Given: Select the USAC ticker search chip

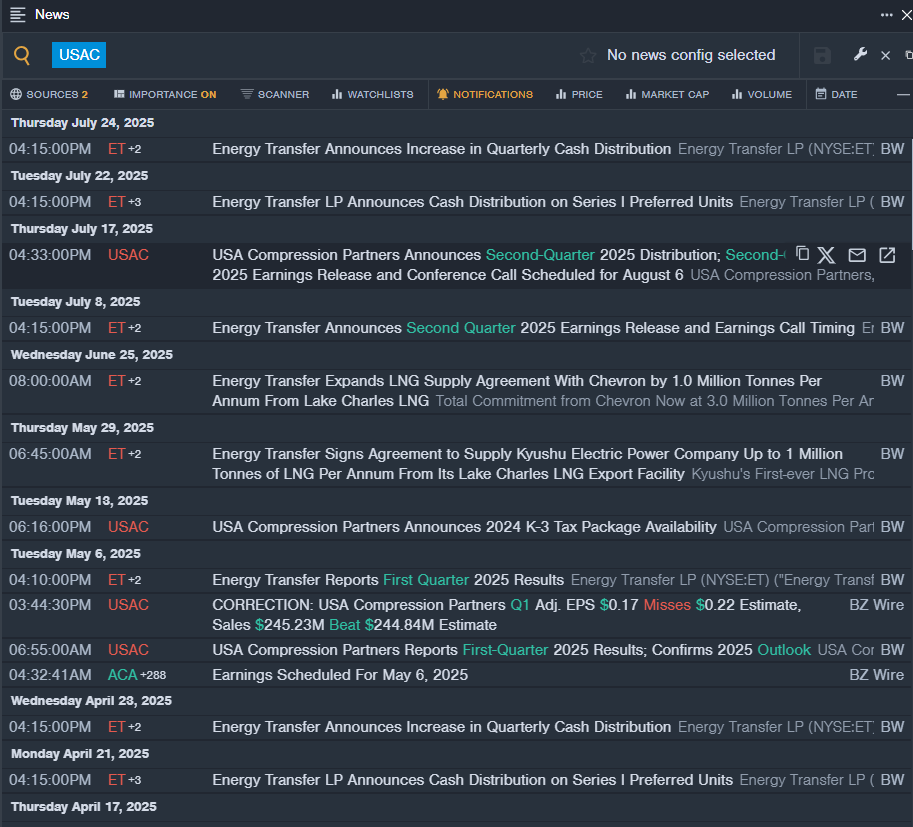Looking at the screenshot, I should point(79,55).
